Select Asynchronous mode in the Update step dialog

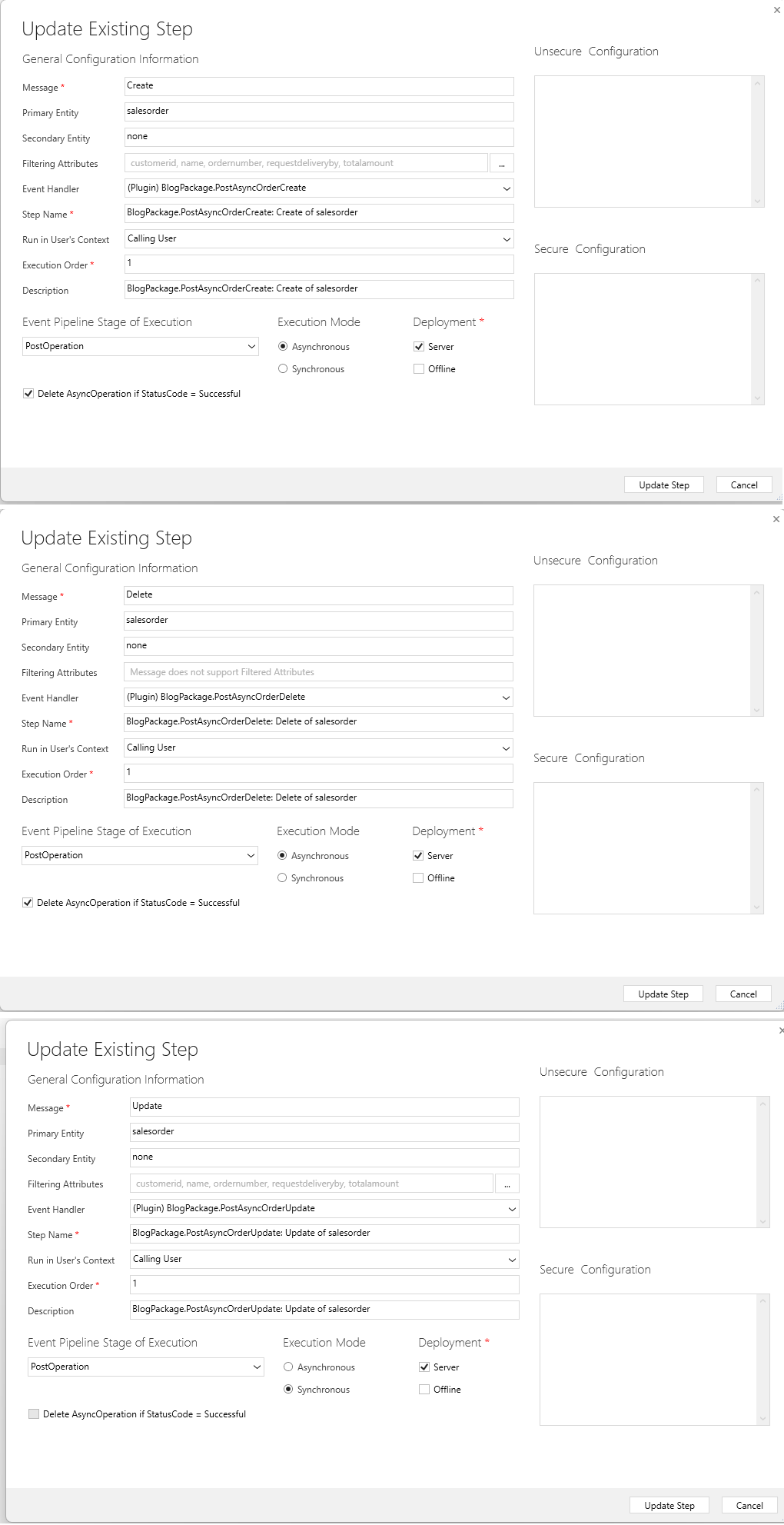(288, 1367)
